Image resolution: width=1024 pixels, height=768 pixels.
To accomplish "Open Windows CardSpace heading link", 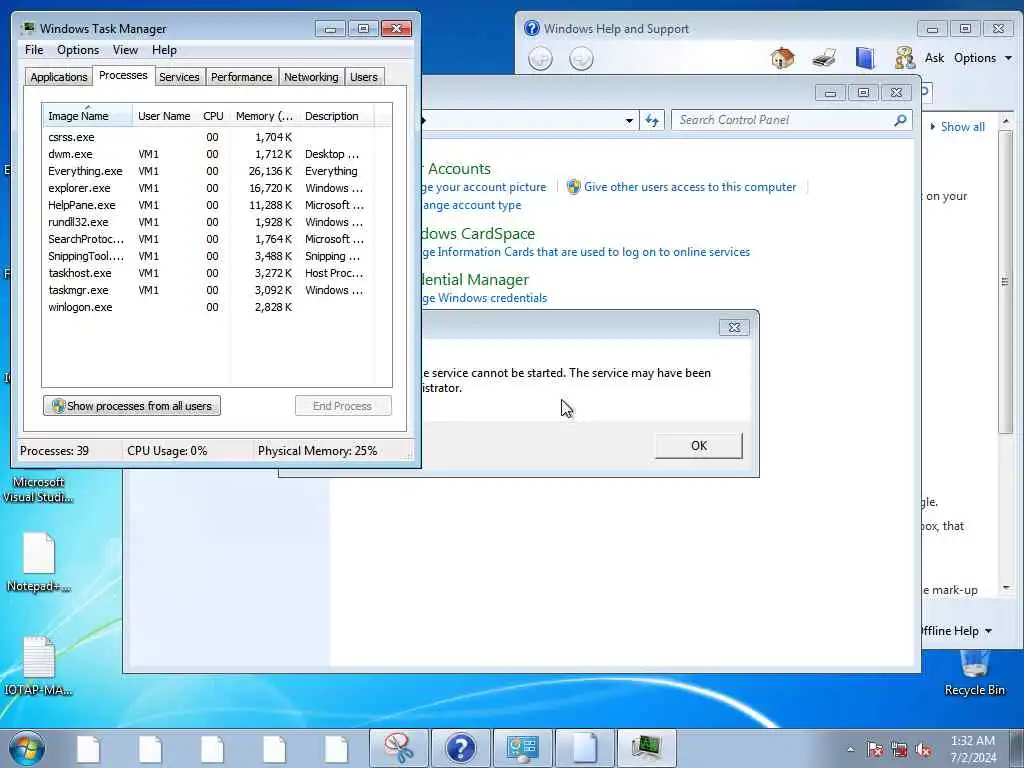I will click(x=479, y=234).
